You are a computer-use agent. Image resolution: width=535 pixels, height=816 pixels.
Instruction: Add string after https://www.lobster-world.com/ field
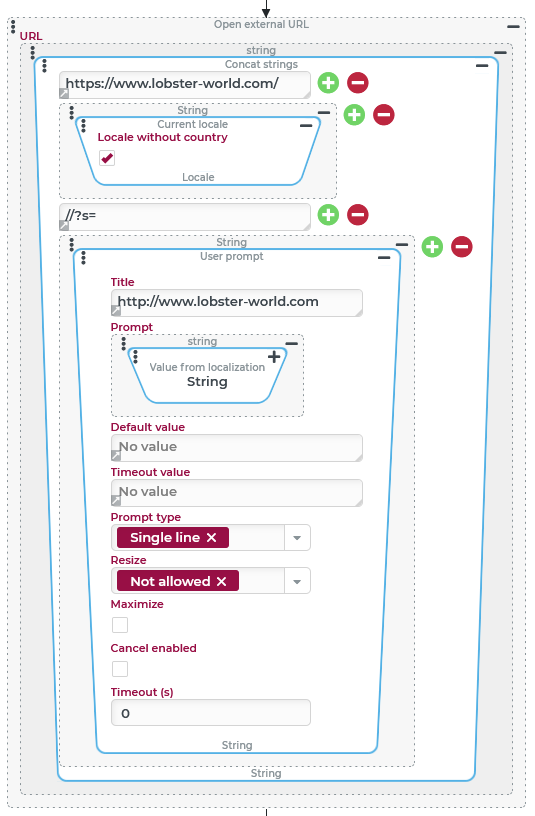point(328,83)
